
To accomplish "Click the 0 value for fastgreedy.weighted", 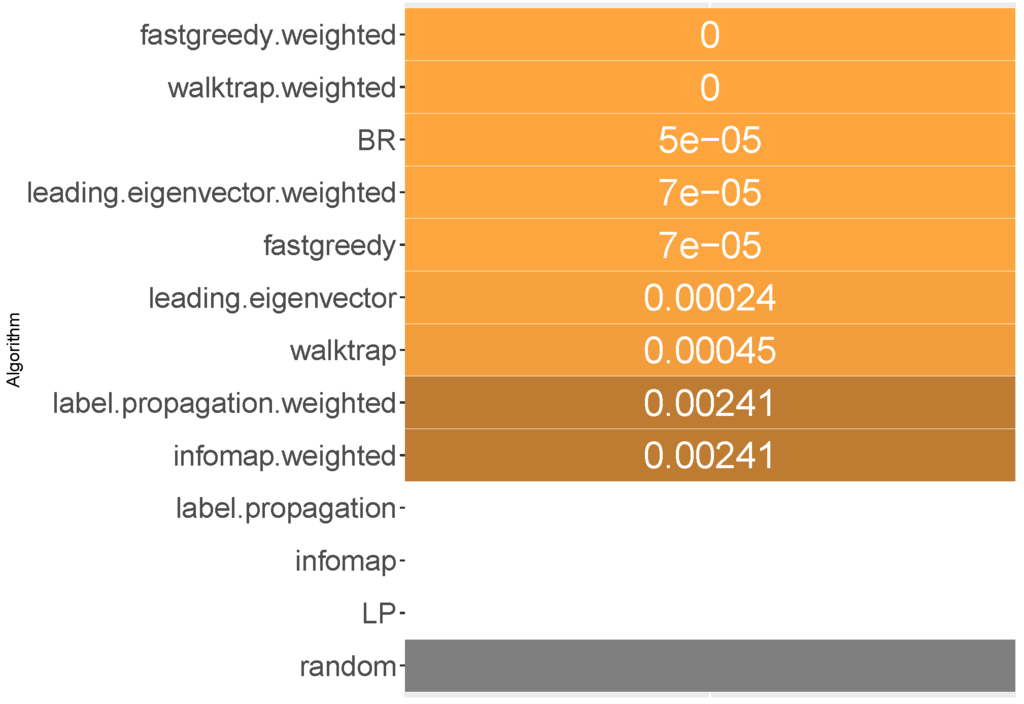I will click(710, 36).
